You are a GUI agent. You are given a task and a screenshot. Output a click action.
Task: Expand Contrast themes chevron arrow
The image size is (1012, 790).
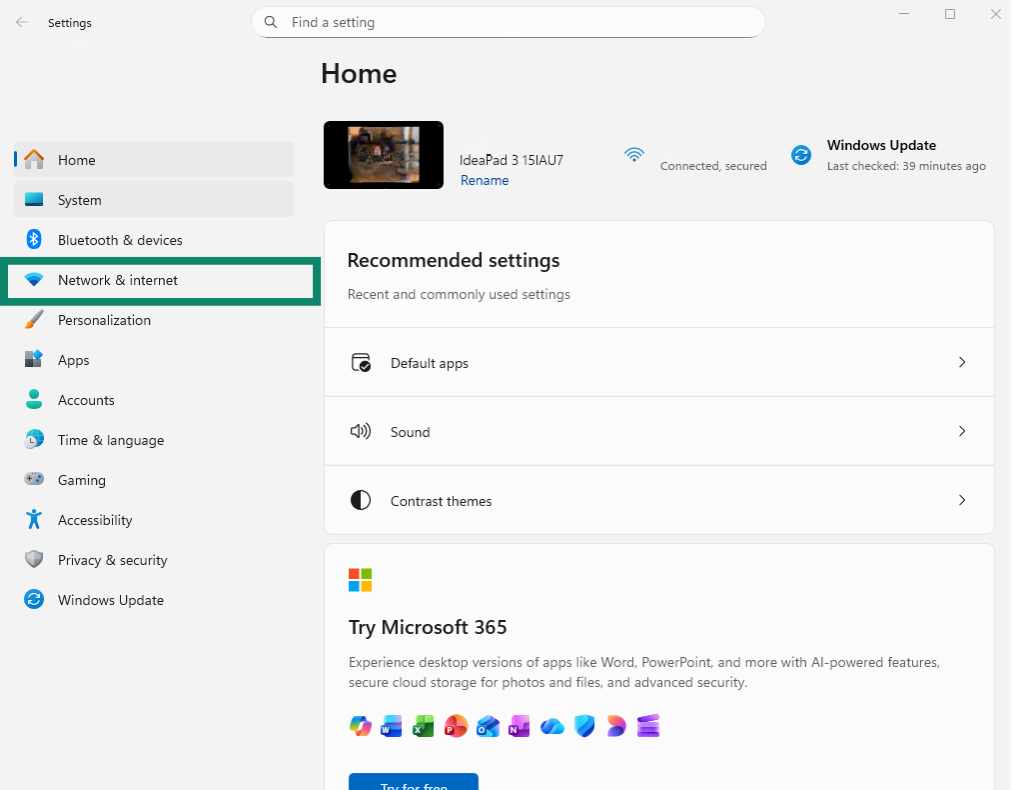click(x=962, y=500)
